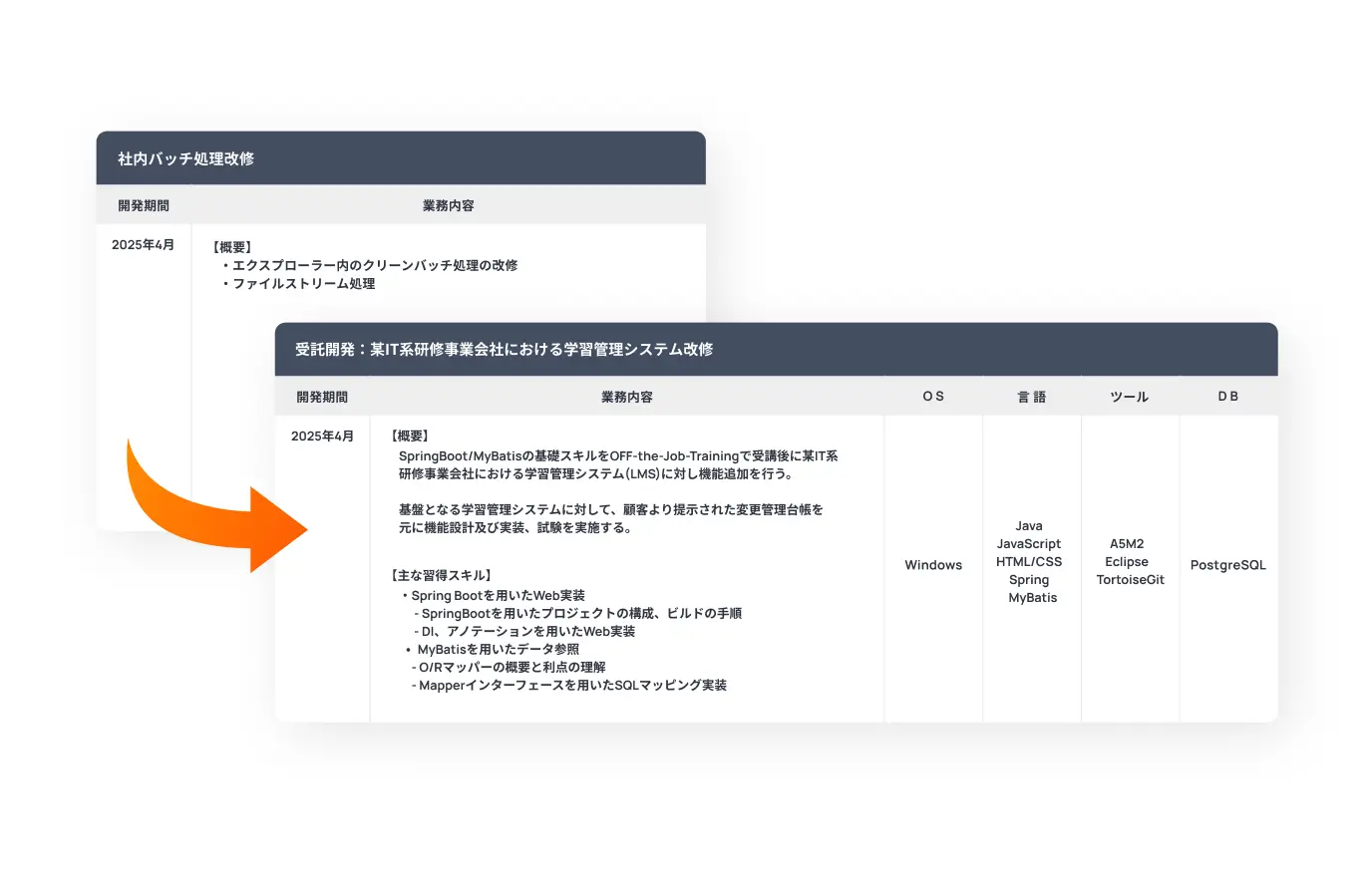Click Eclipse in tools column
Screen dimensions: 1372x880
tap(1127, 562)
